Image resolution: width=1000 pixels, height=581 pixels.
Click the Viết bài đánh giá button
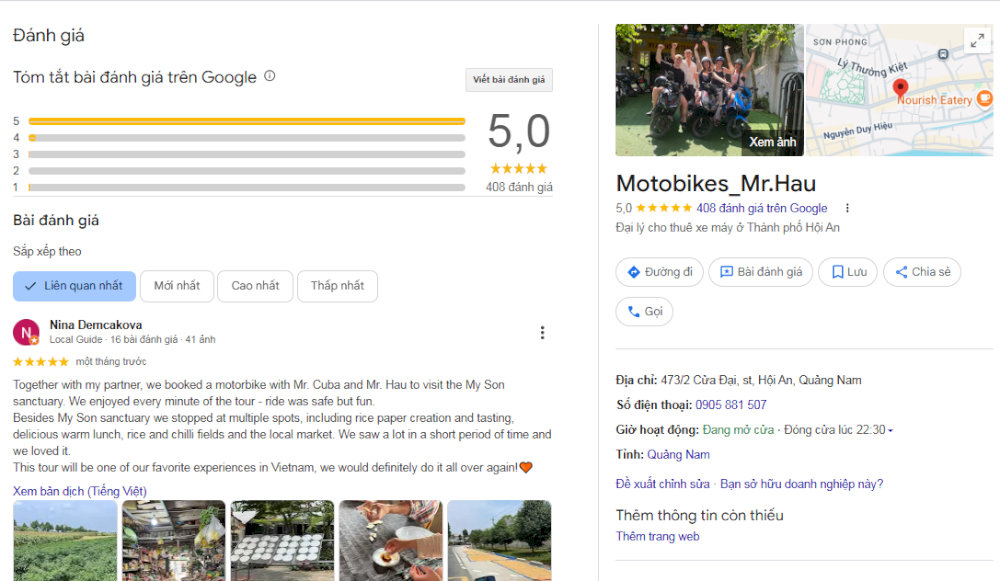509,80
